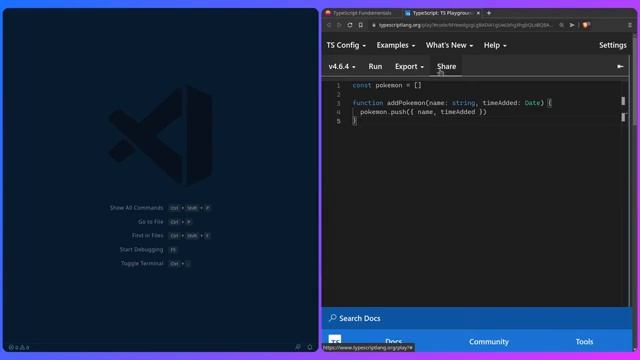This screenshot has width=640, height=360.
Task: Click 'Start Debugging' in VS Code
Action: point(141,249)
